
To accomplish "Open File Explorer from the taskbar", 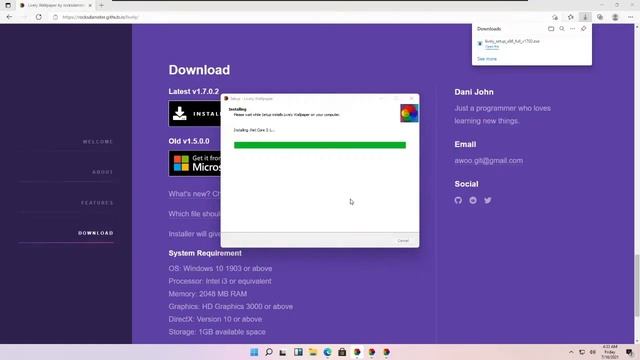I will tap(313, 352).
